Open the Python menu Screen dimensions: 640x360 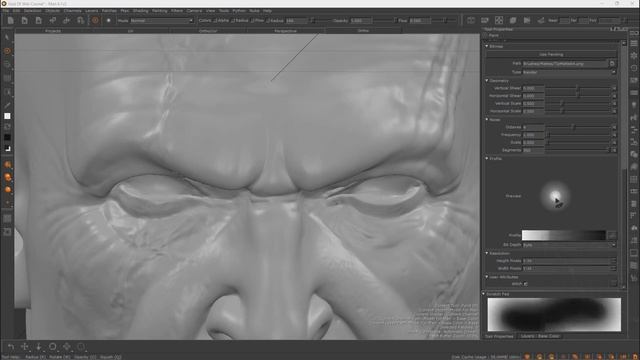point(239,11)
